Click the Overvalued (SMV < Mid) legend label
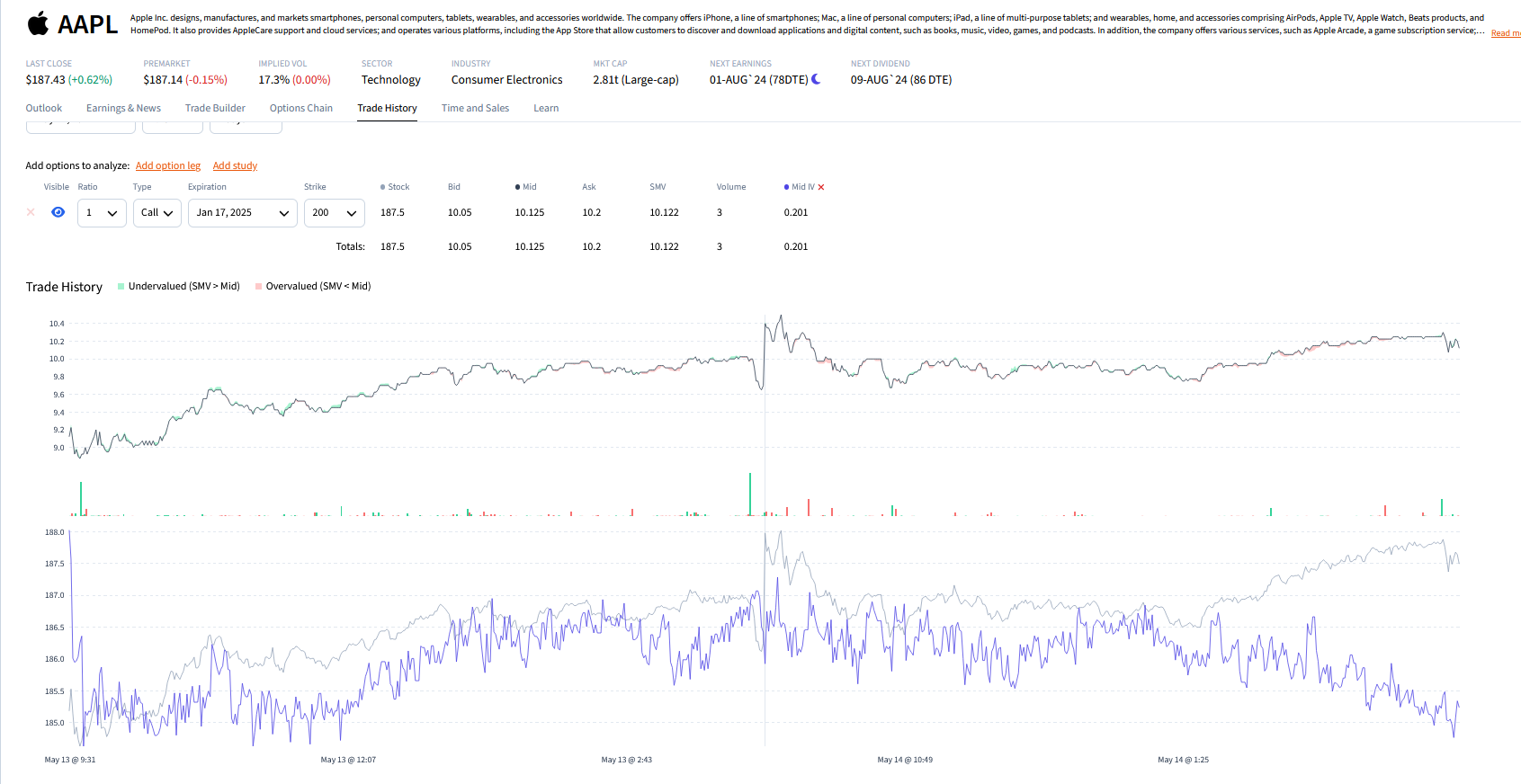 318,286
